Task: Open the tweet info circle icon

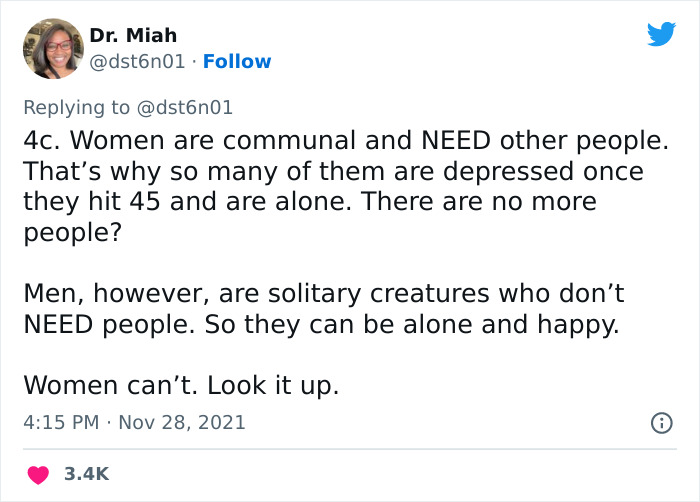Action: click(x=661, y=423)
